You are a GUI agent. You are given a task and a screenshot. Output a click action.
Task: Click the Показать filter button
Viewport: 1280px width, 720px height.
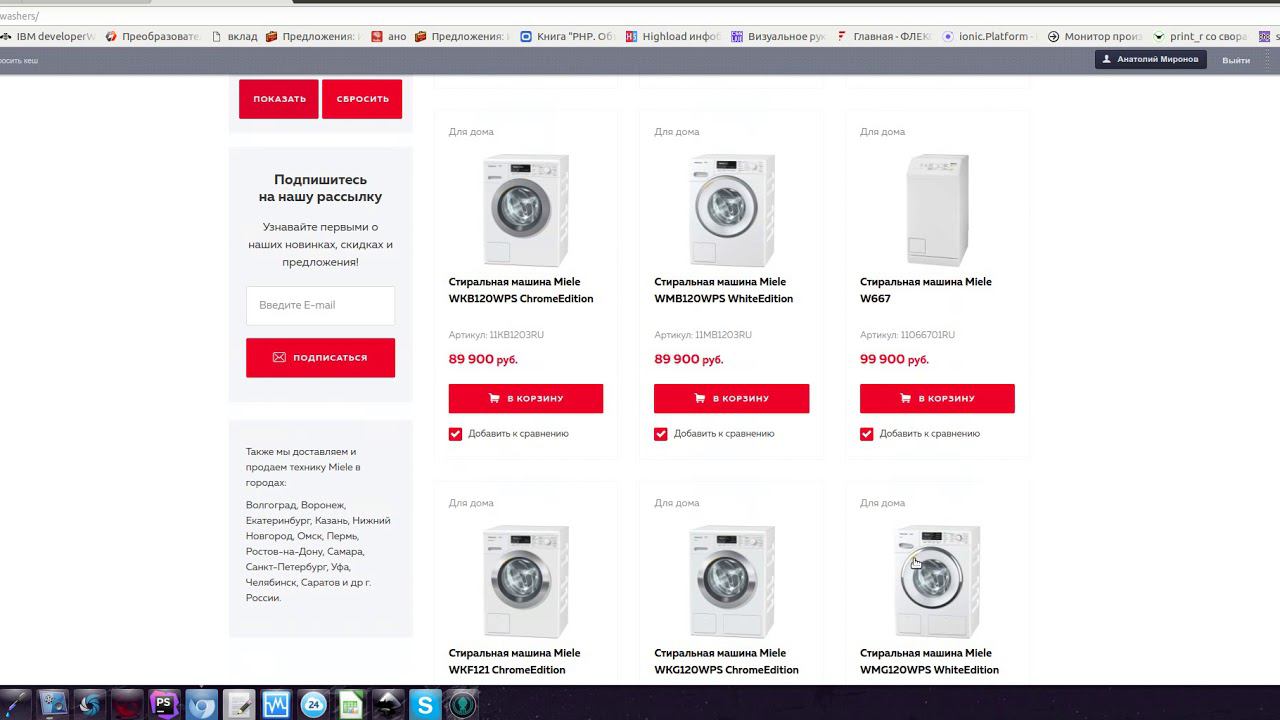[x=279, y=99]
